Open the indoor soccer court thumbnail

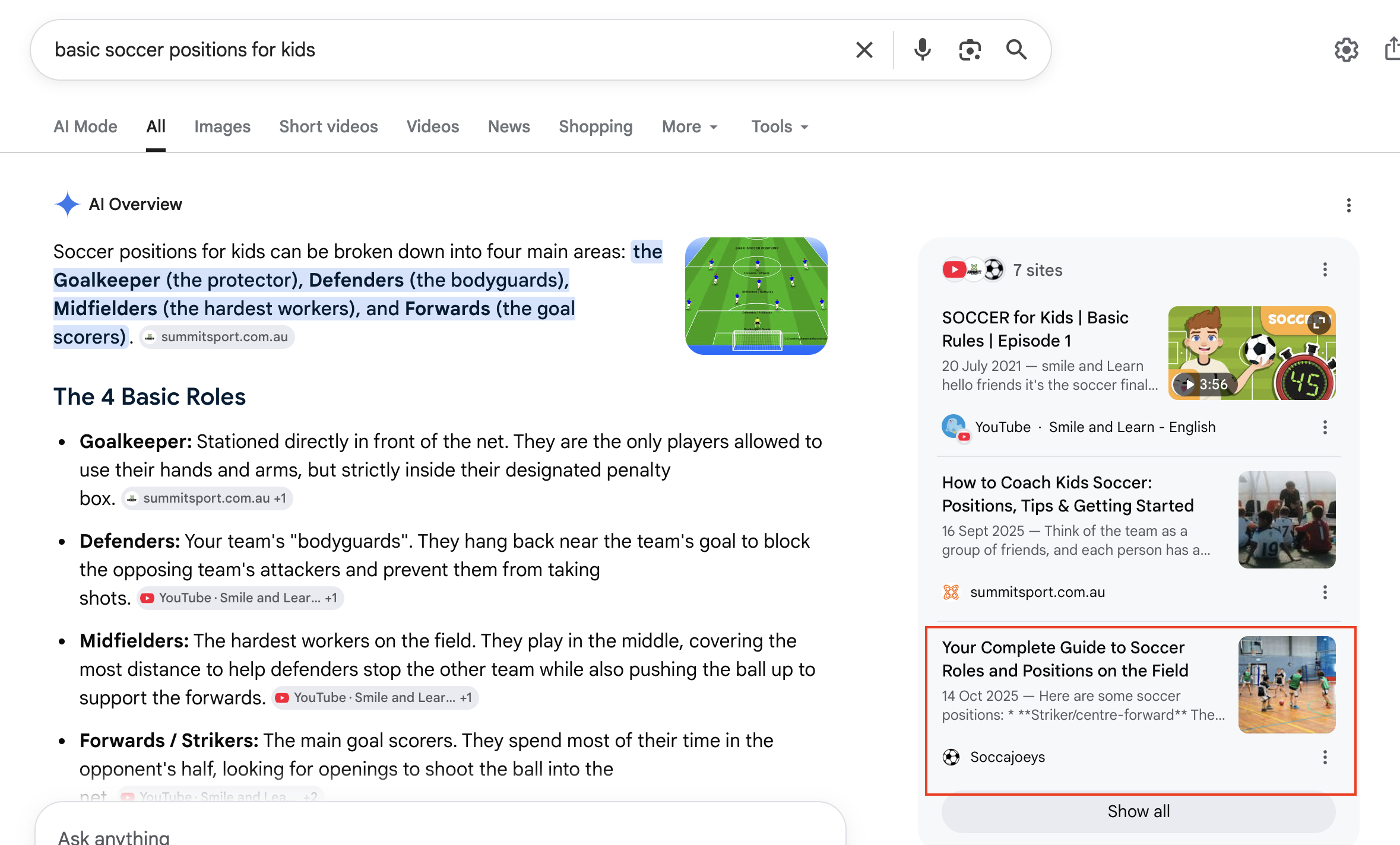tap(1287, 685)
